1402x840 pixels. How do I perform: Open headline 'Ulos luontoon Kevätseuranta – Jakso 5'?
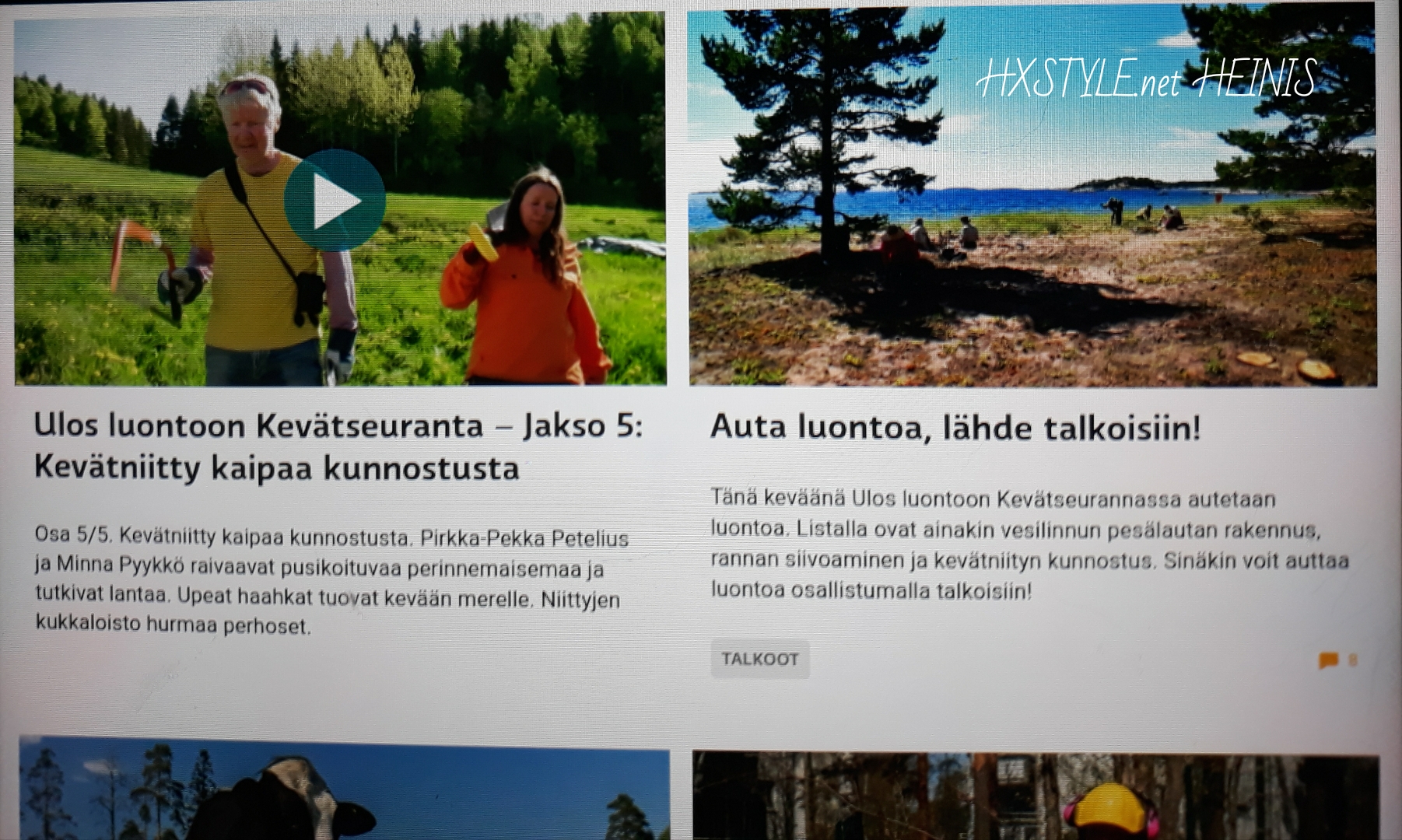(x=338, y=425)
